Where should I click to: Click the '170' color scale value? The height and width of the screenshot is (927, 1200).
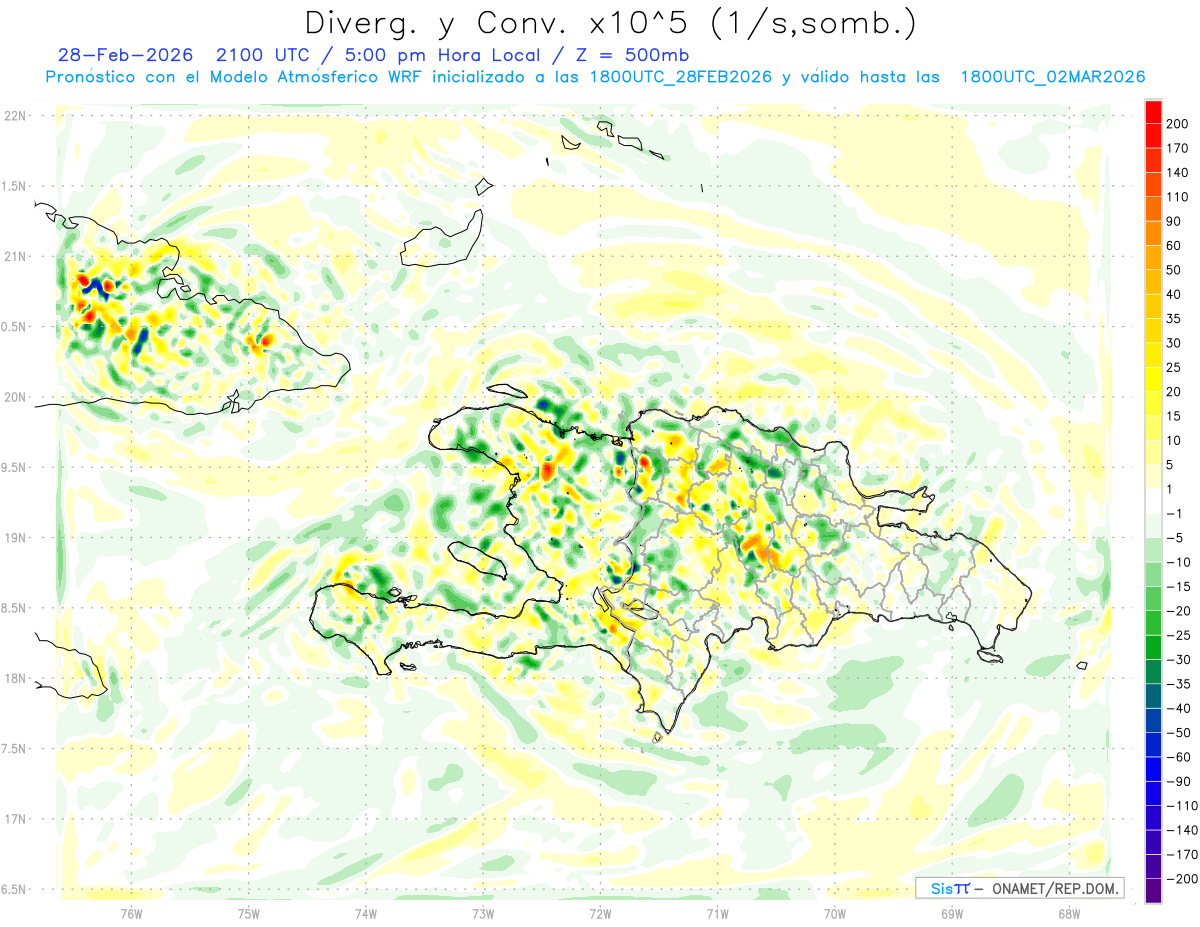pos(1178,147)
